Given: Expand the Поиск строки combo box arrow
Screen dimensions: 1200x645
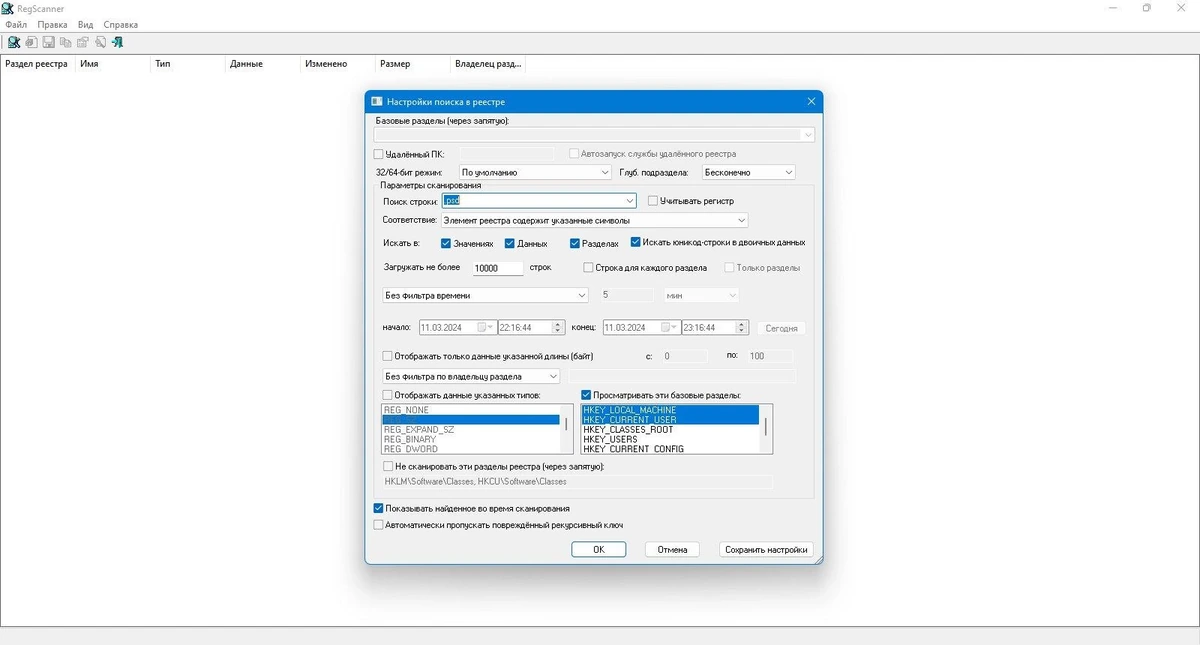Looking at the screenshot, I should [629, 201].
